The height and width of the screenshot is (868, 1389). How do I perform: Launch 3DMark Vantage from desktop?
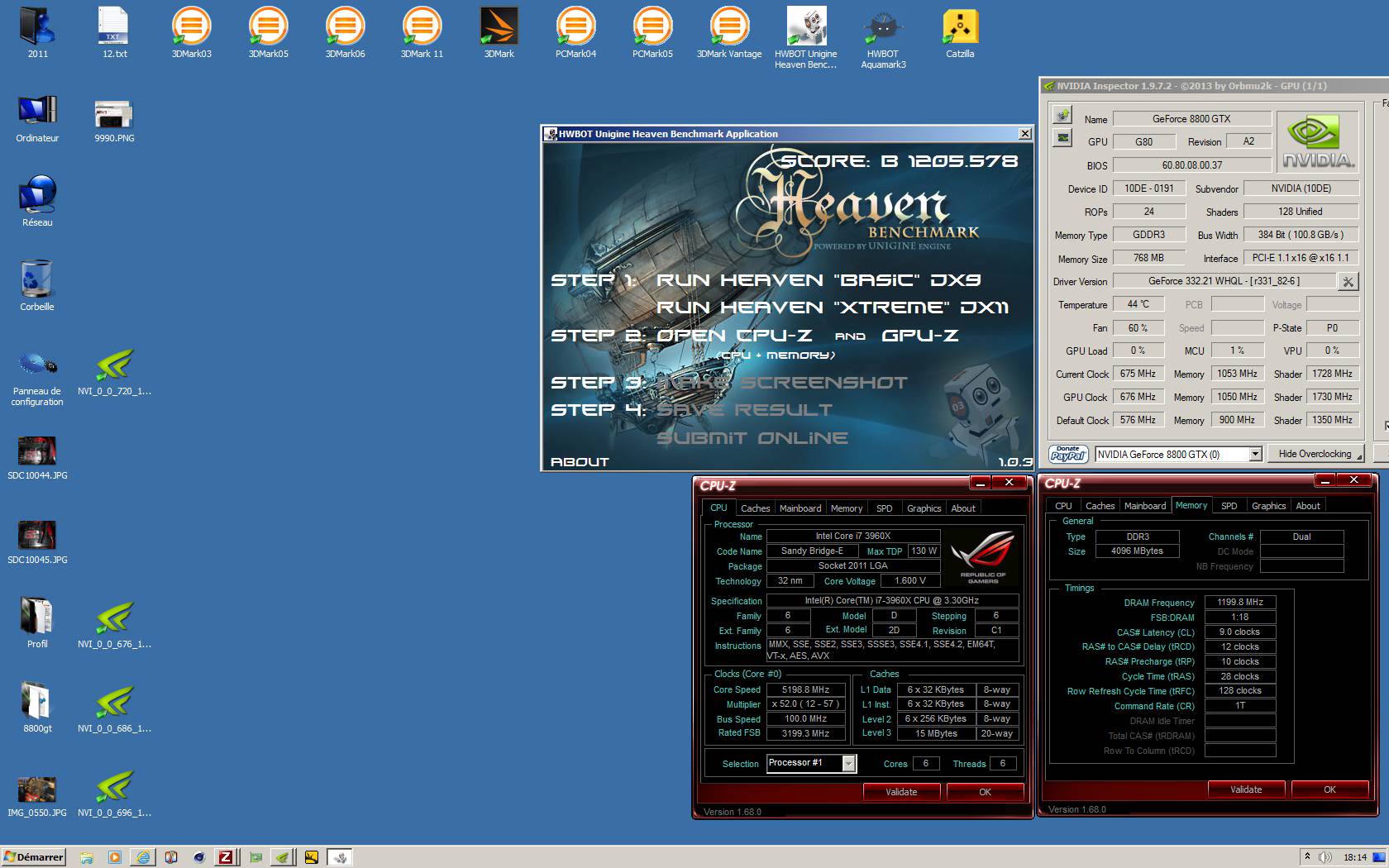729,31
